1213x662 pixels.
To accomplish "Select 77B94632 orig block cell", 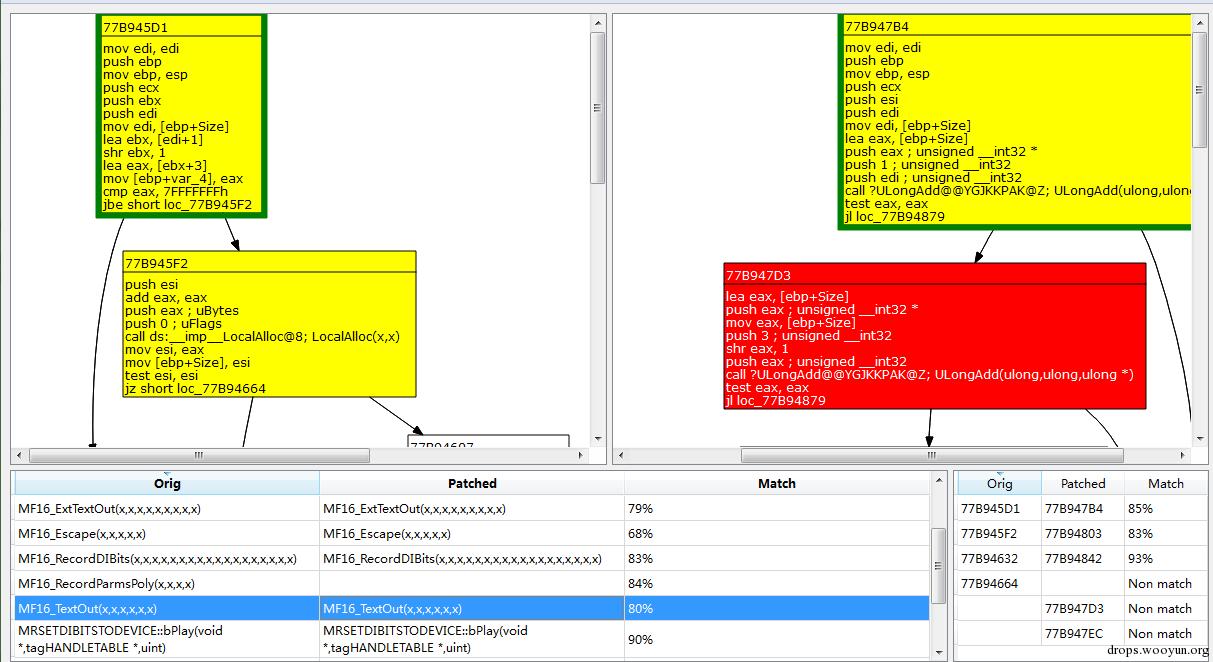I will 999,558.
